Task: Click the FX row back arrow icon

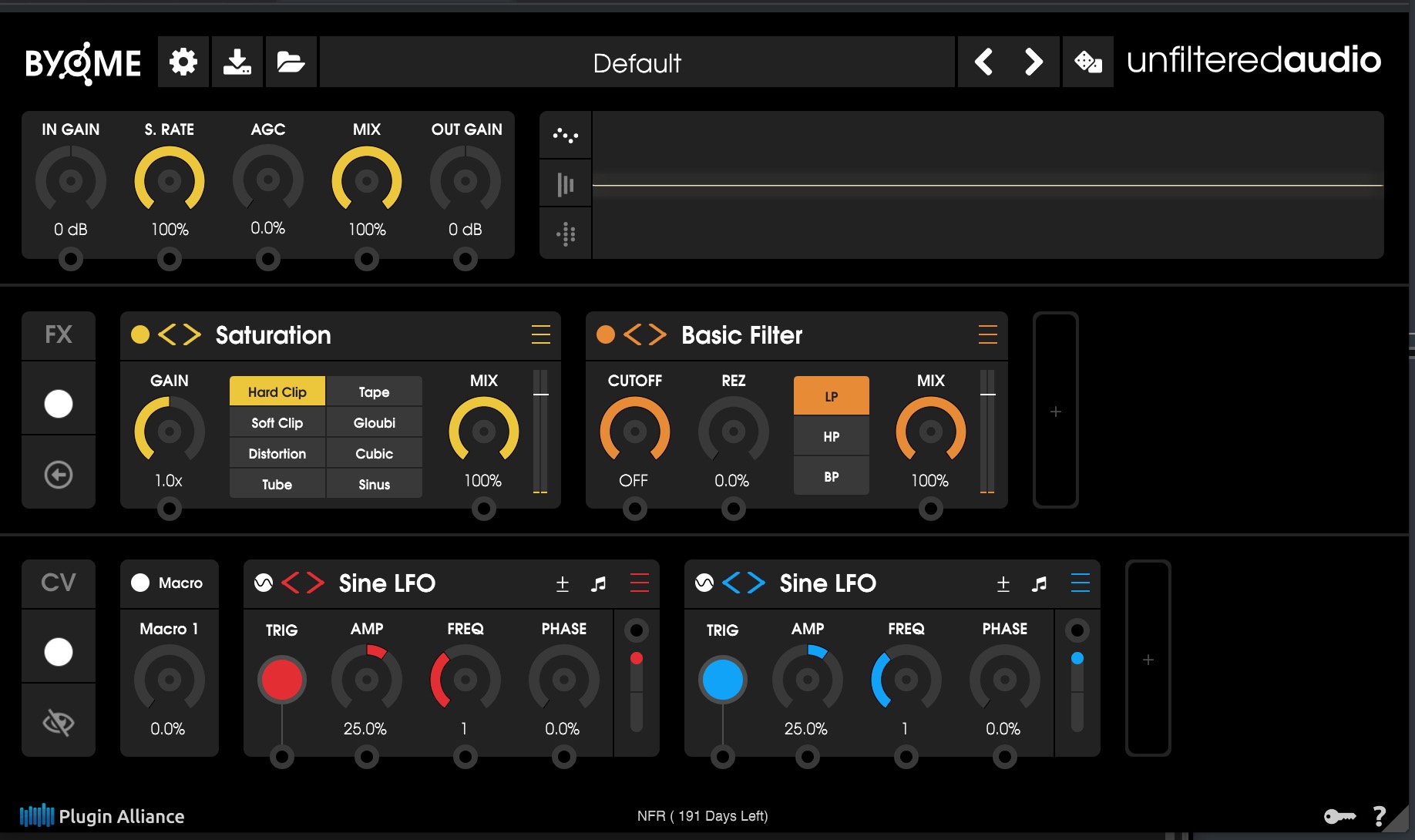Action: click(59, 474)
